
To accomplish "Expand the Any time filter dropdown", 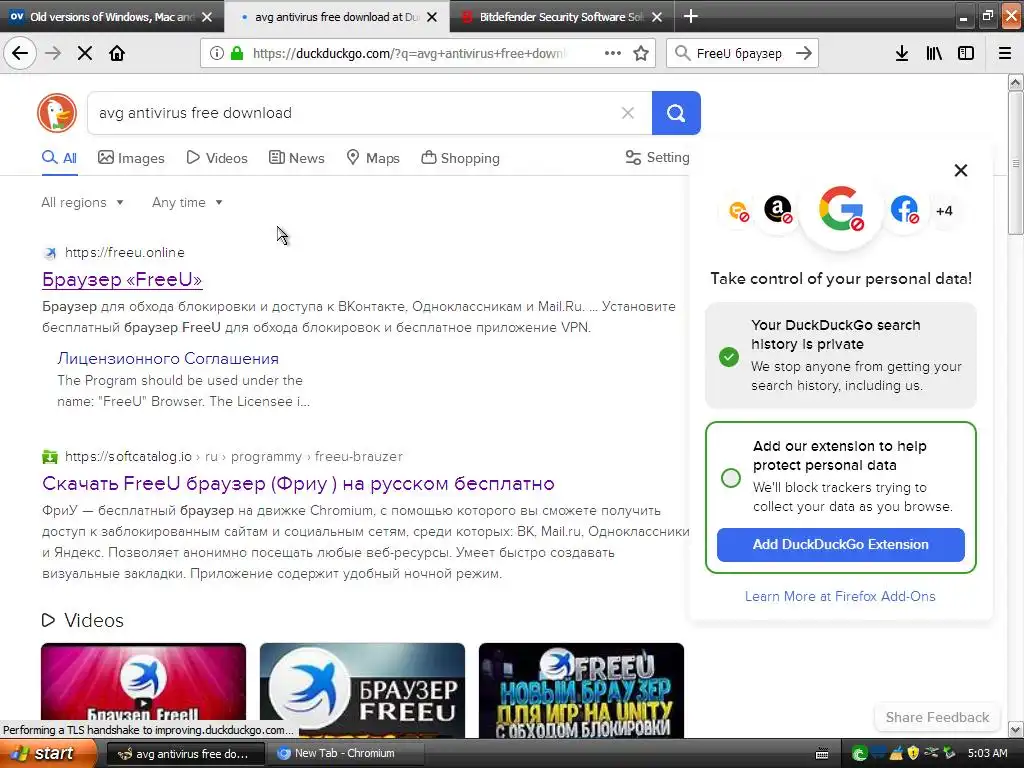I will 187,202.
